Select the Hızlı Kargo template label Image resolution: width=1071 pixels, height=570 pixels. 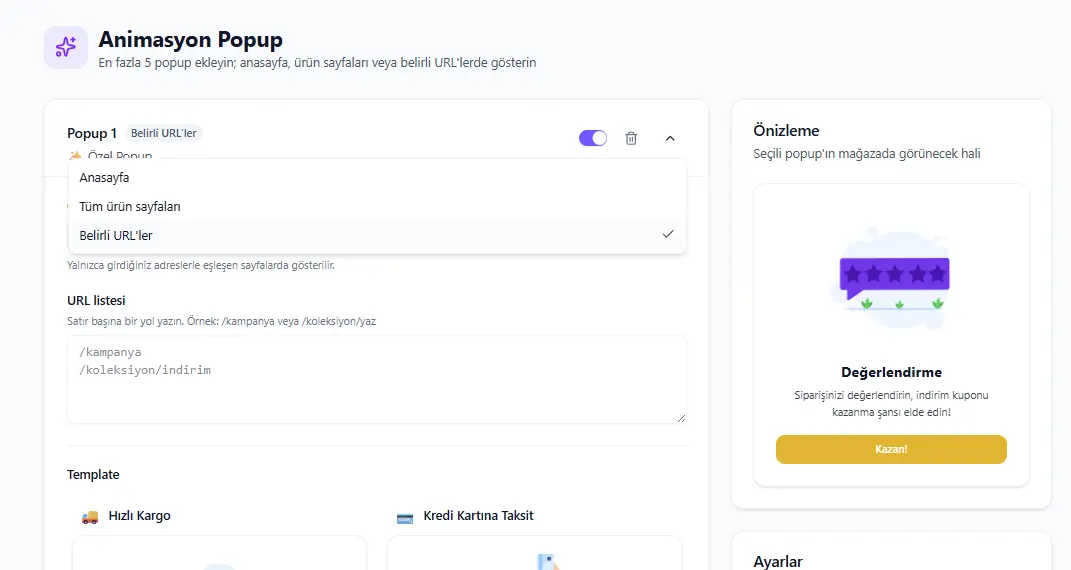139,515
